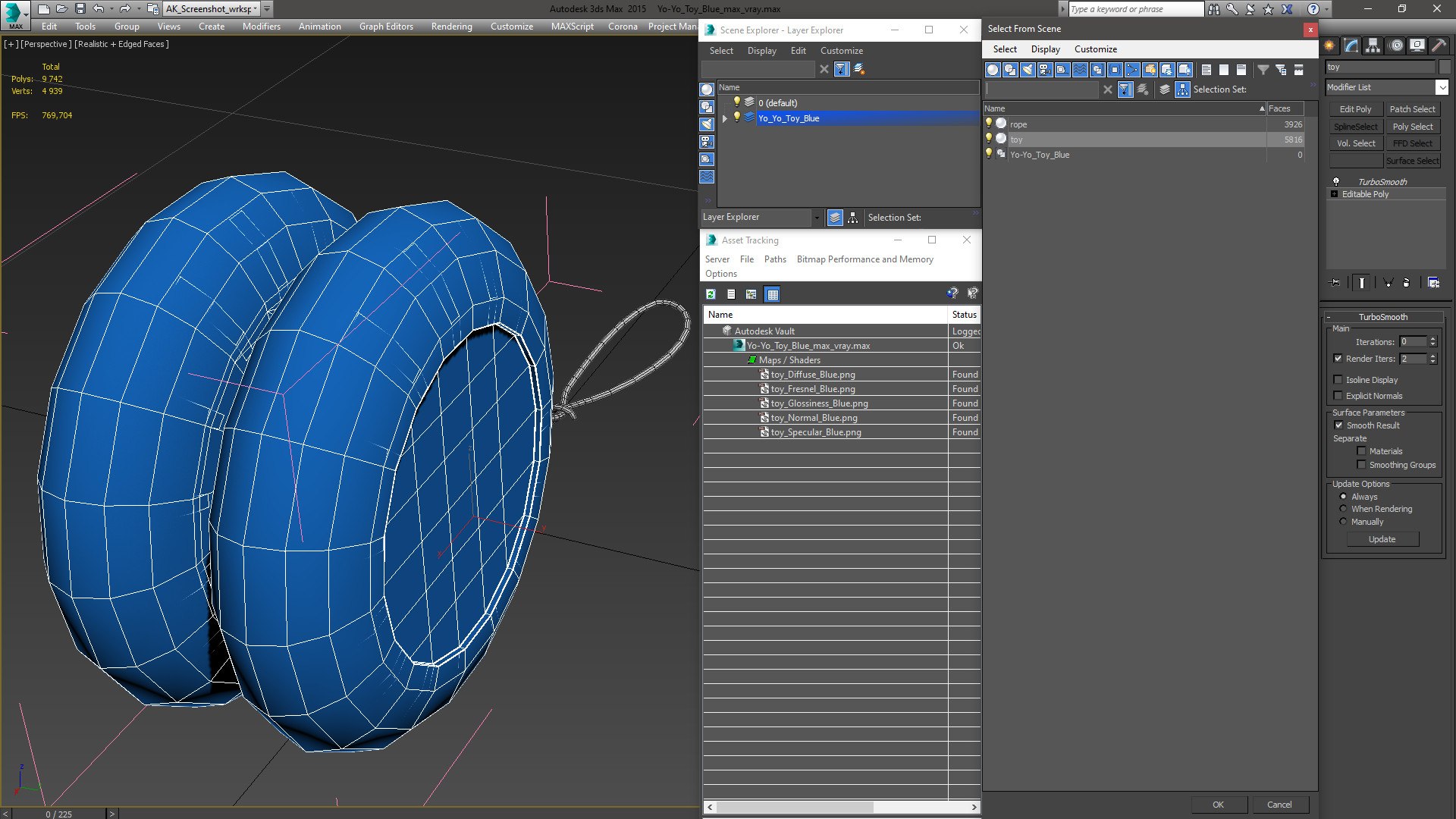Open the Rendering menu
Viewport: 1456px width, 819px height.
pyautogui.click(x=451, y=26)
